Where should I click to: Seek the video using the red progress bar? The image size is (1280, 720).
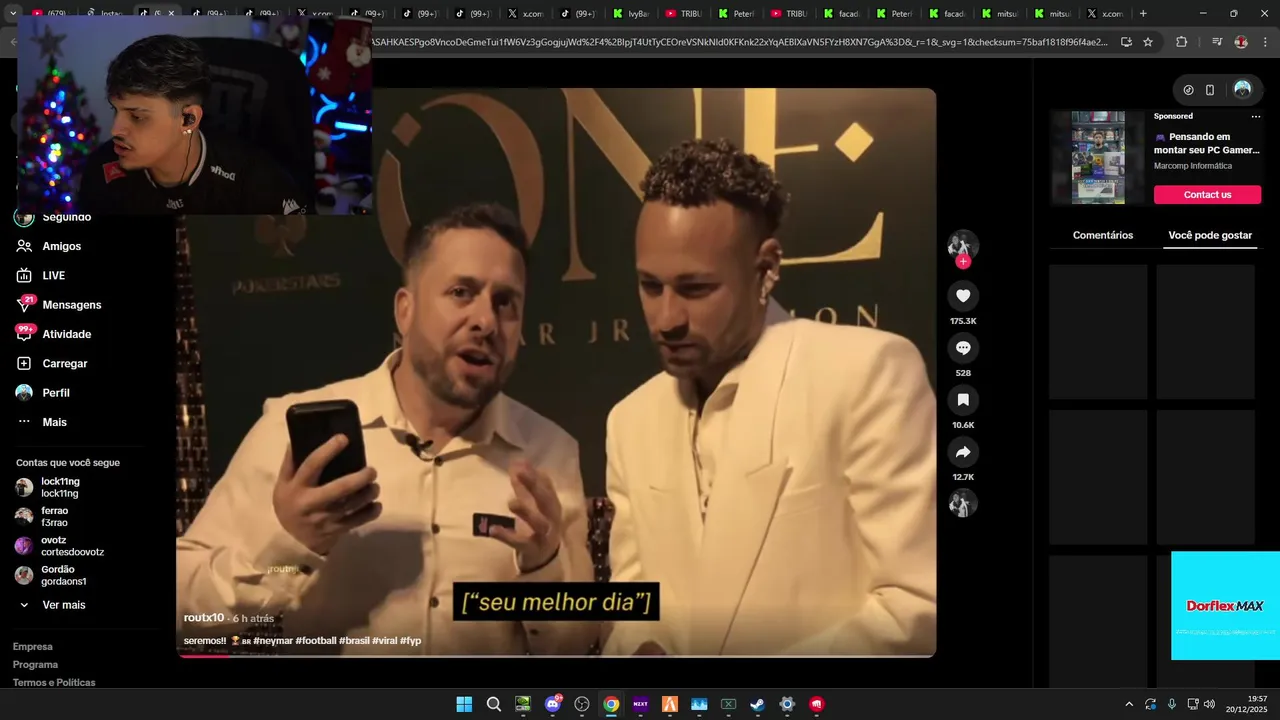coord(556,656)
